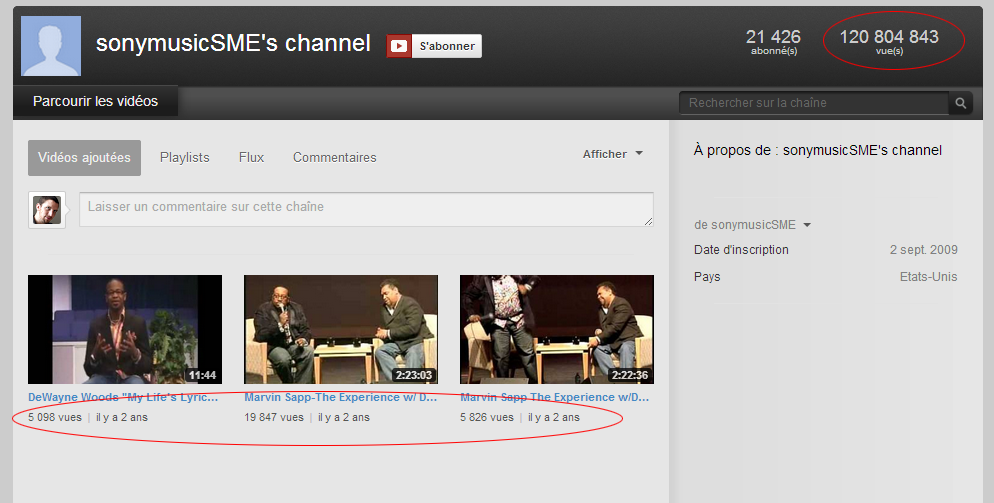The width and height of the screenshot is (994, 503).
Task: Open the DeWayne Woods video thumbnail
Action: coord(125,329)
